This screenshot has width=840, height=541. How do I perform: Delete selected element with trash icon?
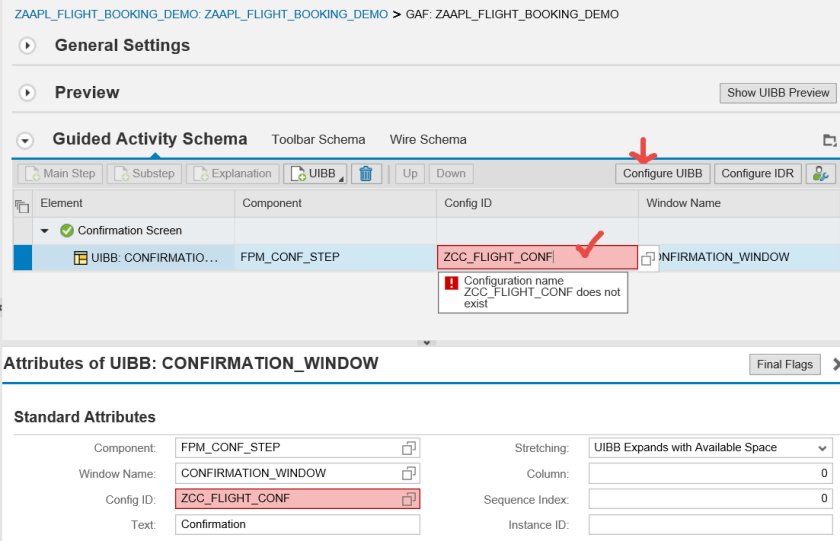[366, 174]
